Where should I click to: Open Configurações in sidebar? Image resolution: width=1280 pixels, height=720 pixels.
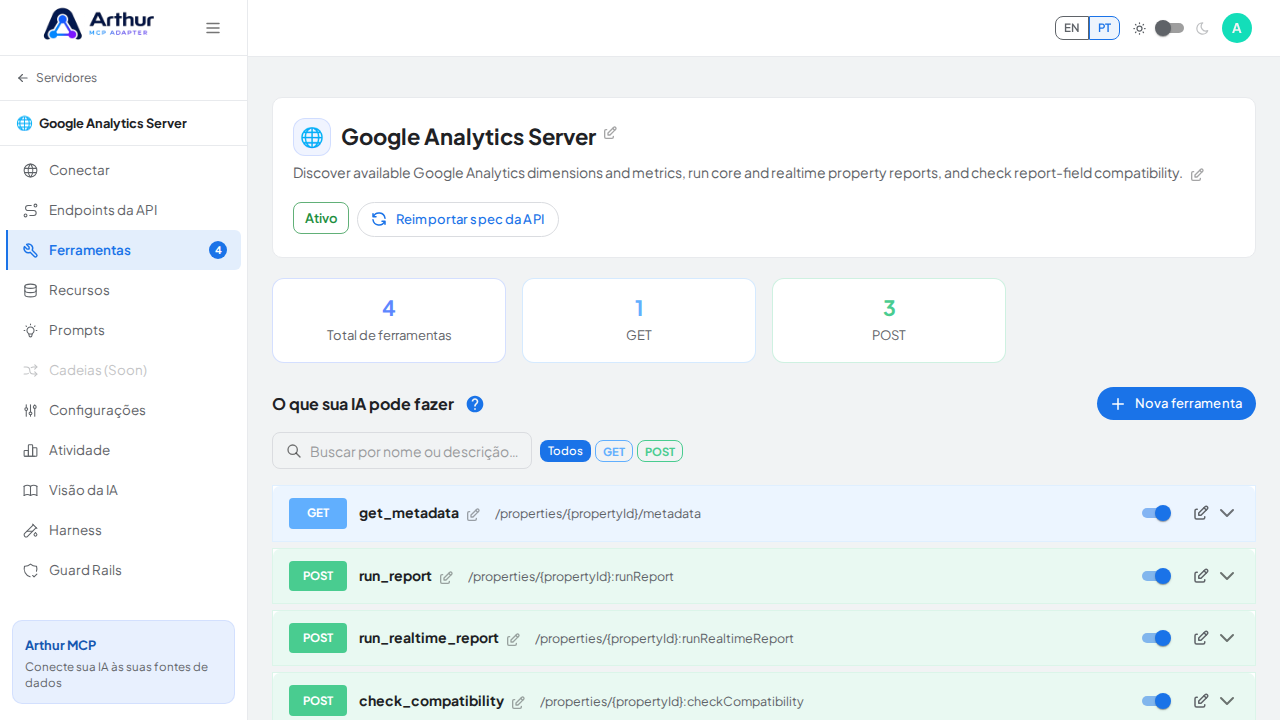point(123,410)
